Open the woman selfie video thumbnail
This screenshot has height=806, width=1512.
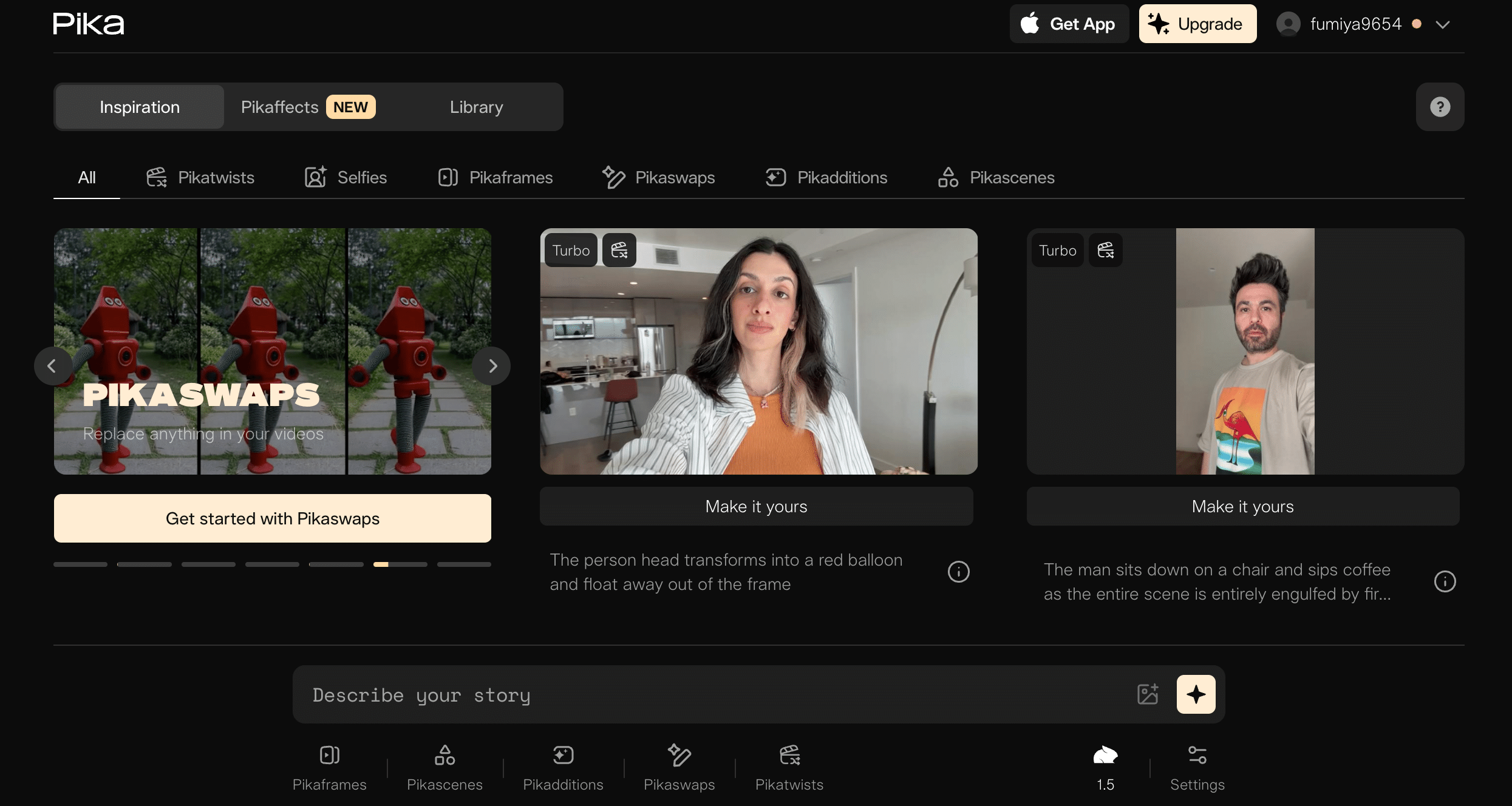[x=758, y=351]
